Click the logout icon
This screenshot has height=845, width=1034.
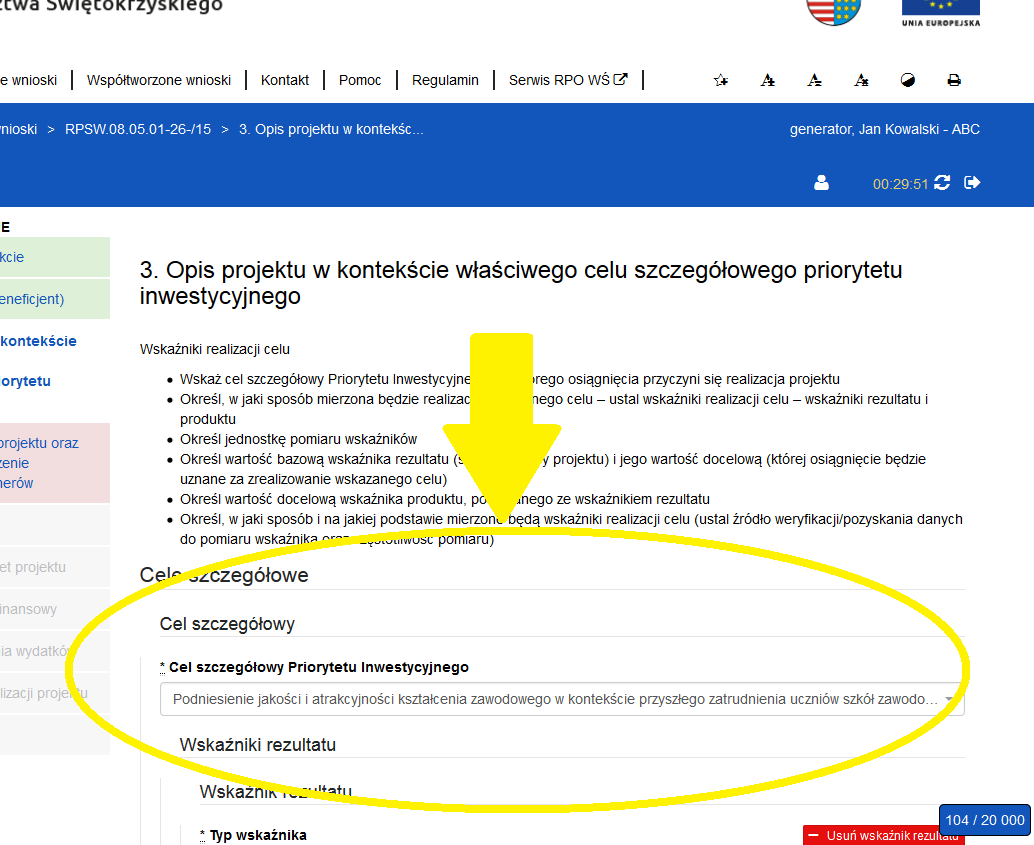tap(972, 183)
